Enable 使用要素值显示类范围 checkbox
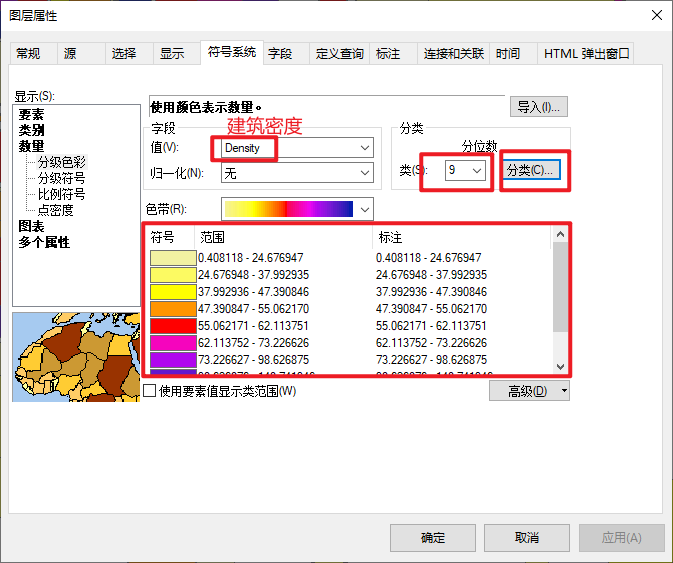The width and height of the screenshot is (673, 563). pos(150,391)
